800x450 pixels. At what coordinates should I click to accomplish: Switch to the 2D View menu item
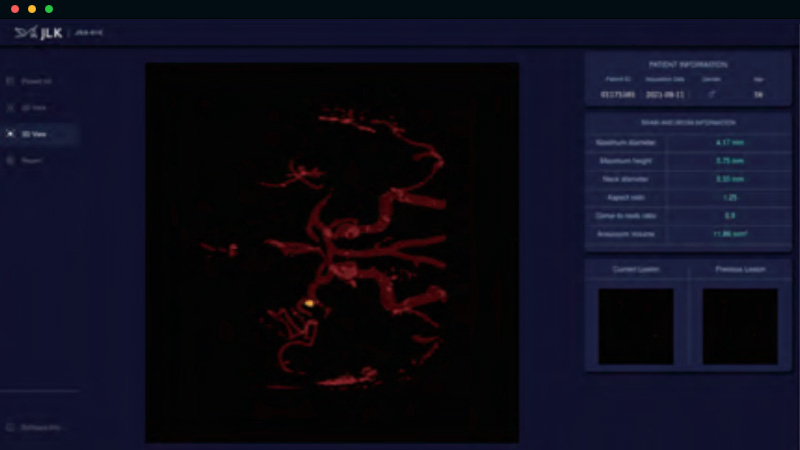click(x=33, y=107)
